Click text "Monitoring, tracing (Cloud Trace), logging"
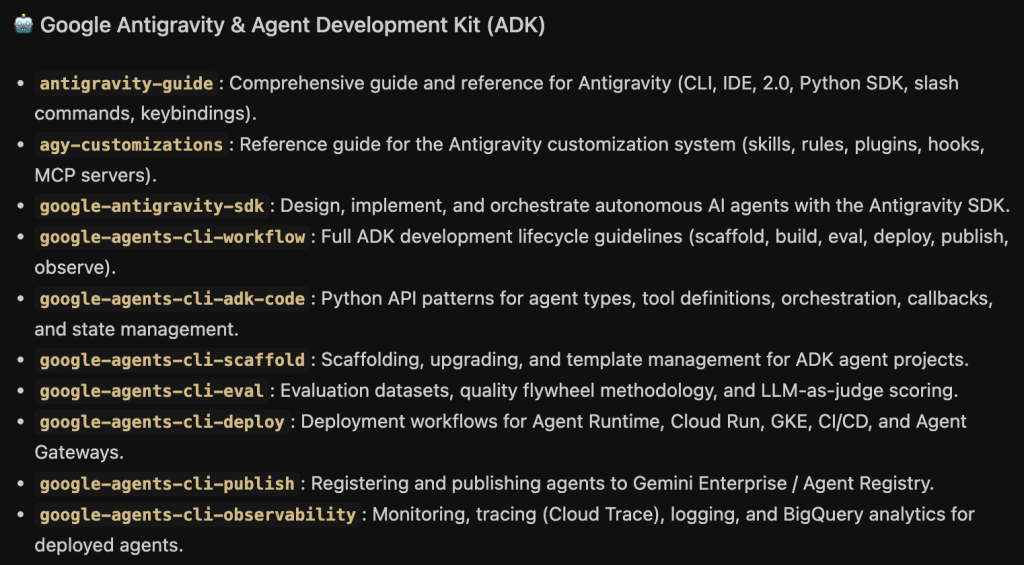1024x565 pixels. click(556, 514)
